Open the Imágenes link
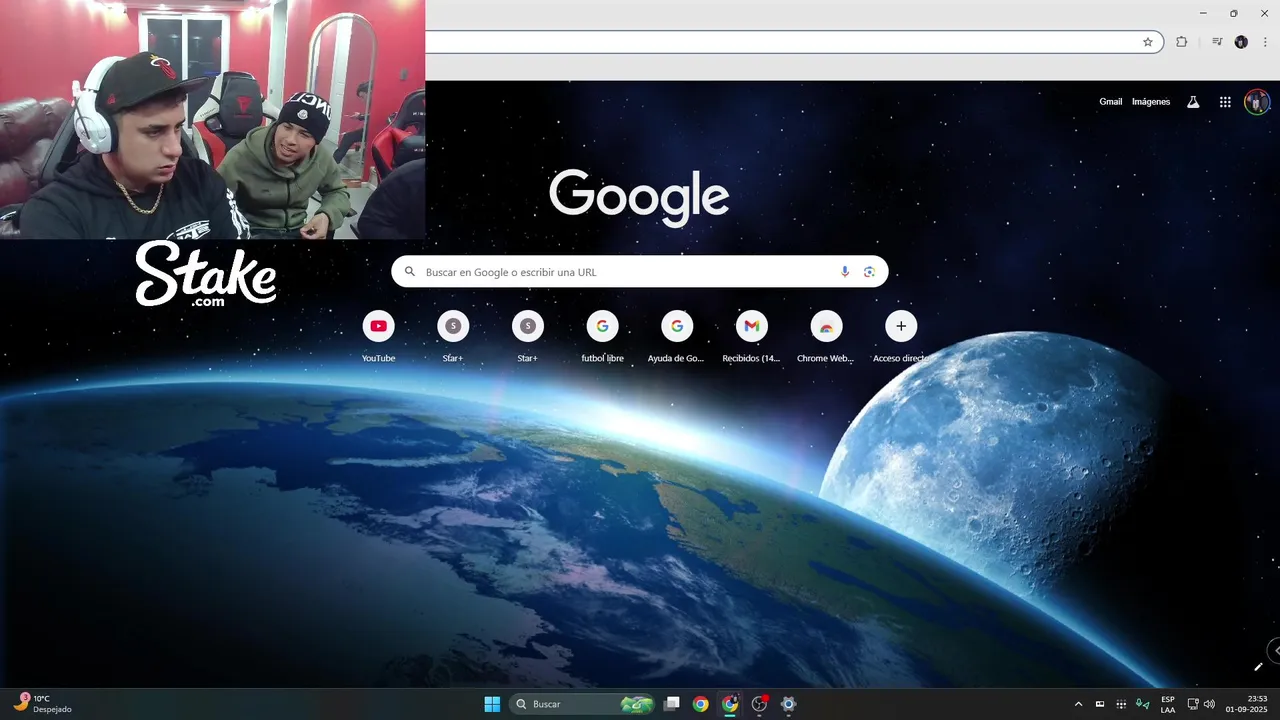This screenshot has width=1280, height=720. coord(1151,101)
